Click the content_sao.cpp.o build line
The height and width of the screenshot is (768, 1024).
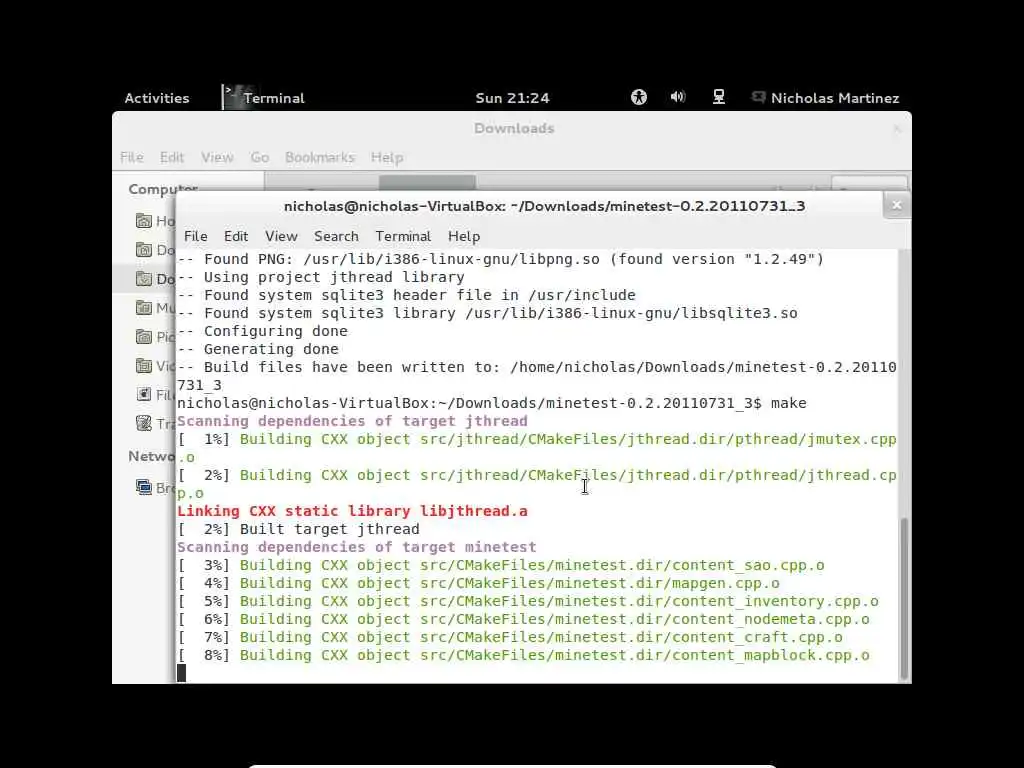pos(501,566)
